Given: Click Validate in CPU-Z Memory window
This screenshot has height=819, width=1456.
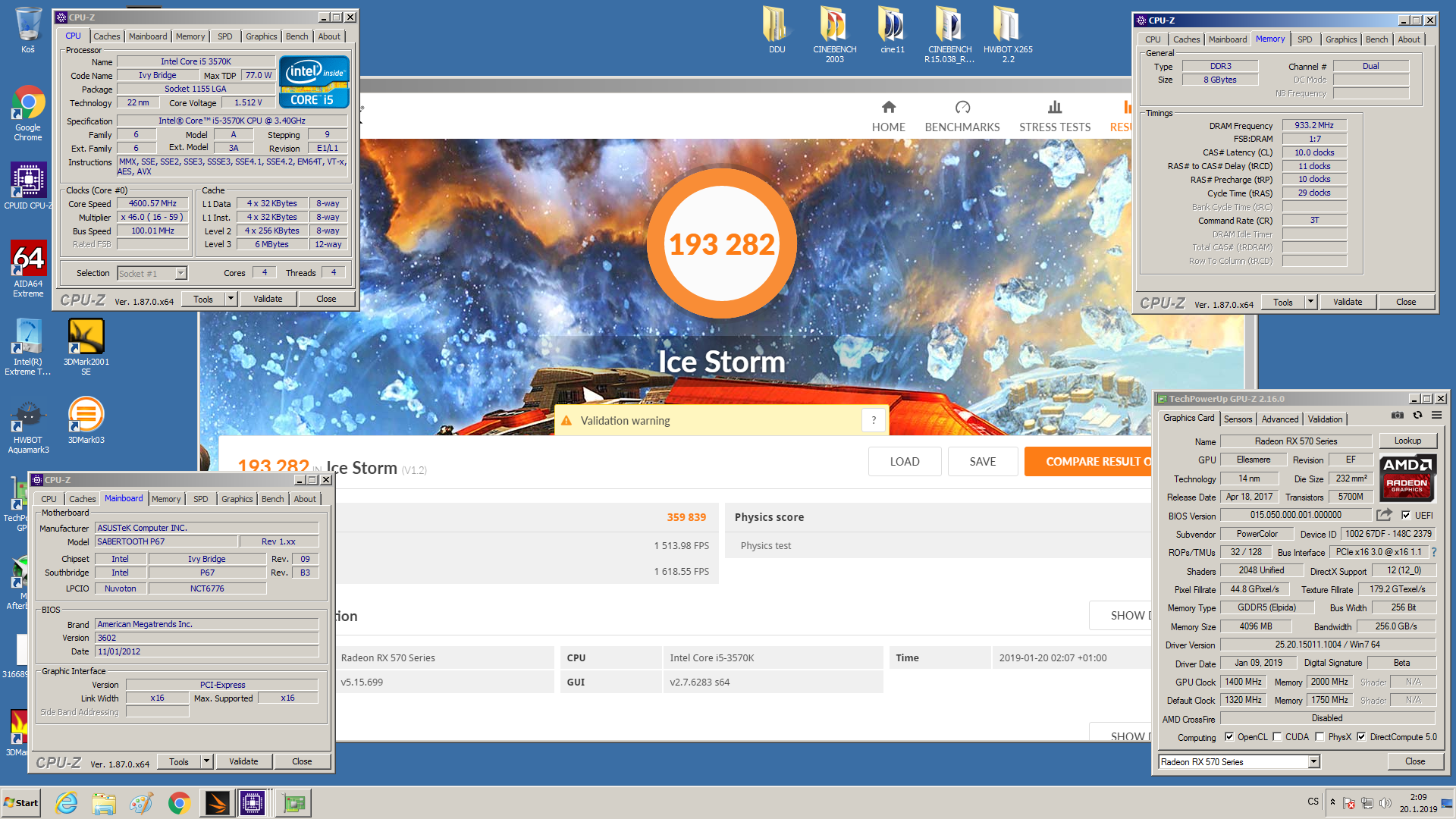Looking at the screenshot, I should pos(1348,302).
